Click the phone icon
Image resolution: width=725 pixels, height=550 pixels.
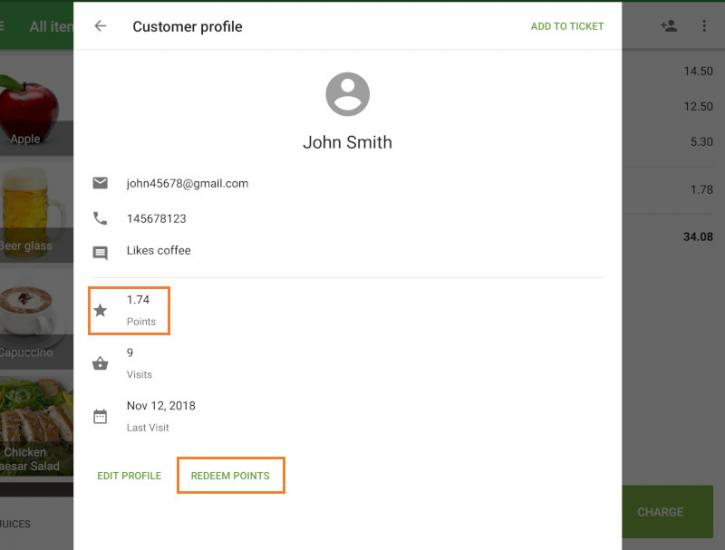click(x=100, y=218)
